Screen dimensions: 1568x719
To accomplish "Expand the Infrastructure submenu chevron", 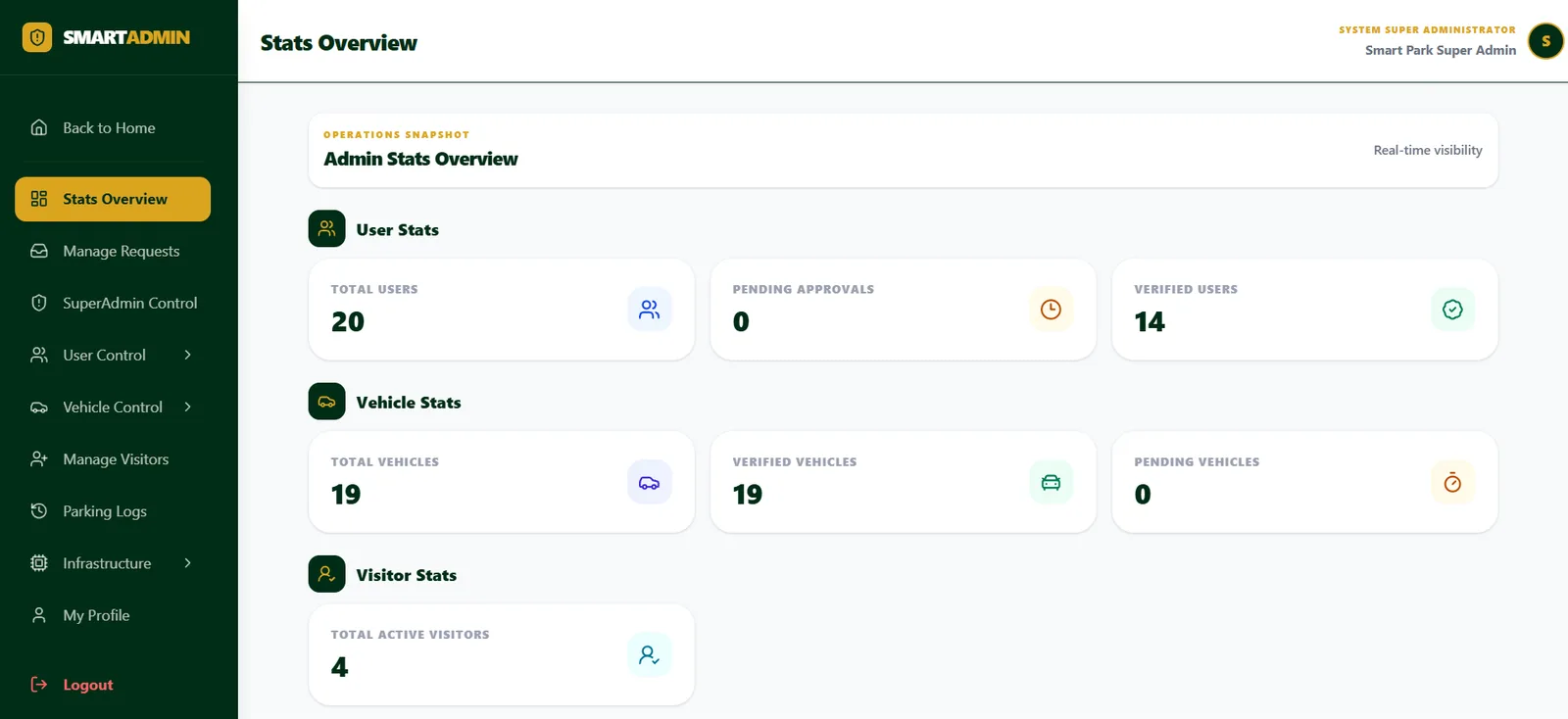I will point(187,563).
